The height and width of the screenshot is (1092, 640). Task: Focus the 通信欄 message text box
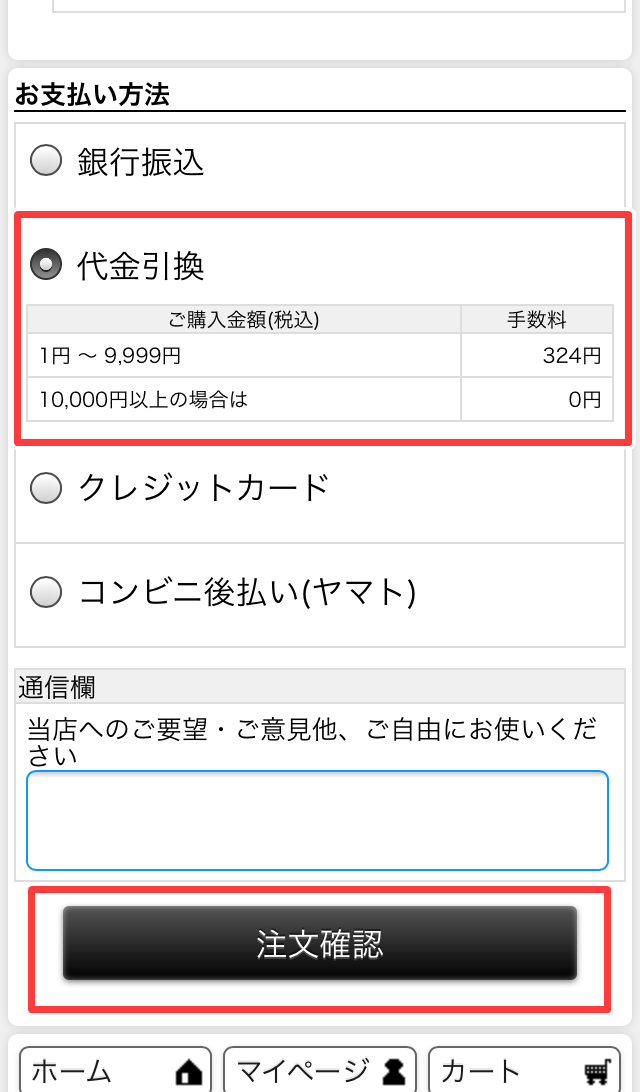click(x=318, y=820)
